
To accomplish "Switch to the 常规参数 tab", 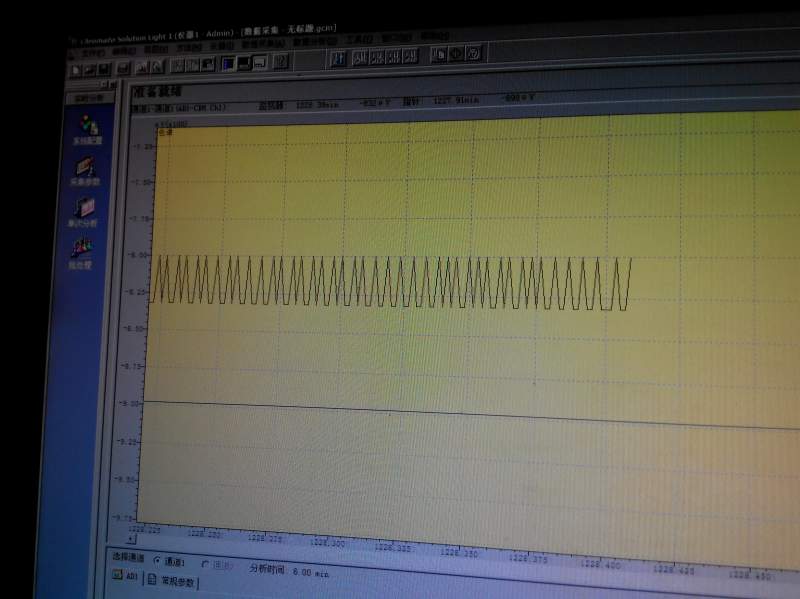I will click(x=172, y=581).
